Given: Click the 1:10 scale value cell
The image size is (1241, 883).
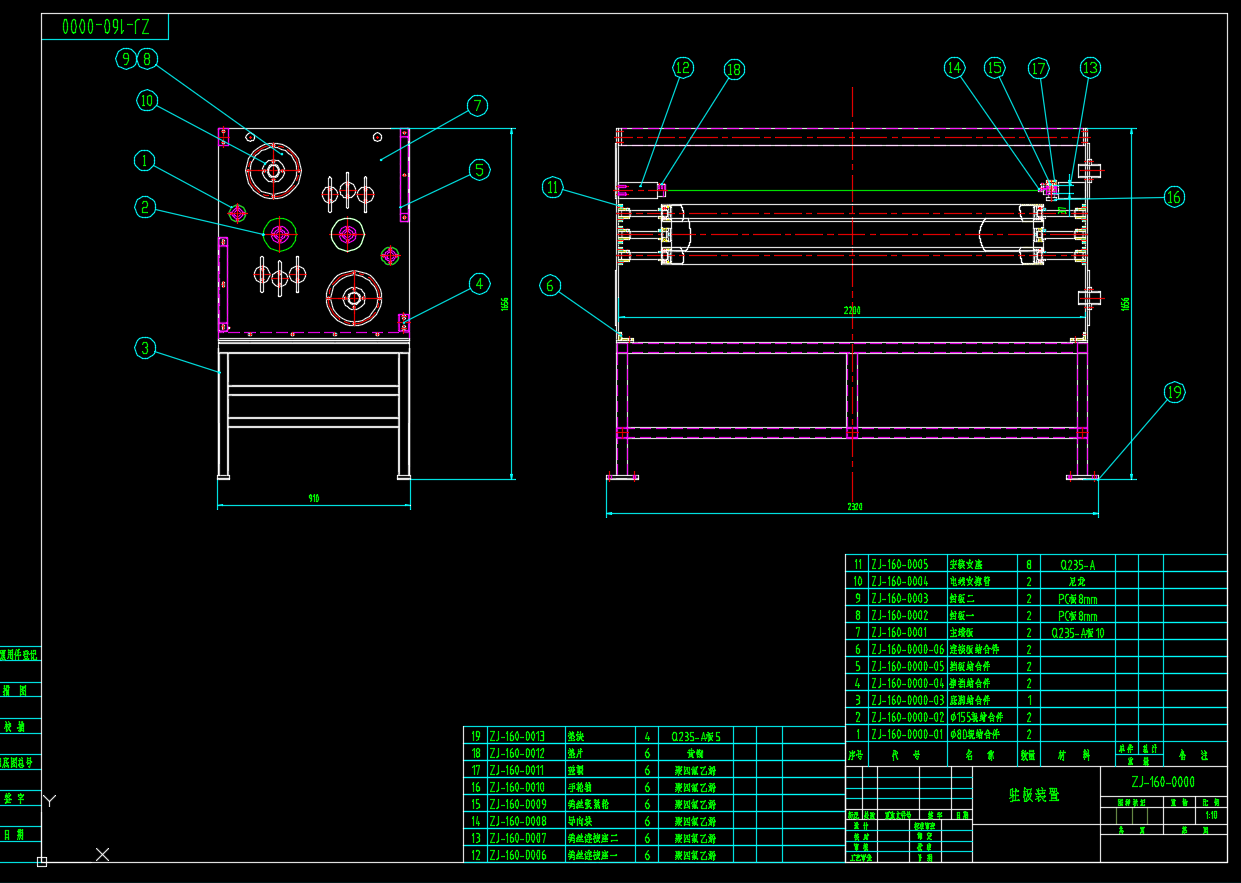Looking at the screenshot, I should [1211, 815].
